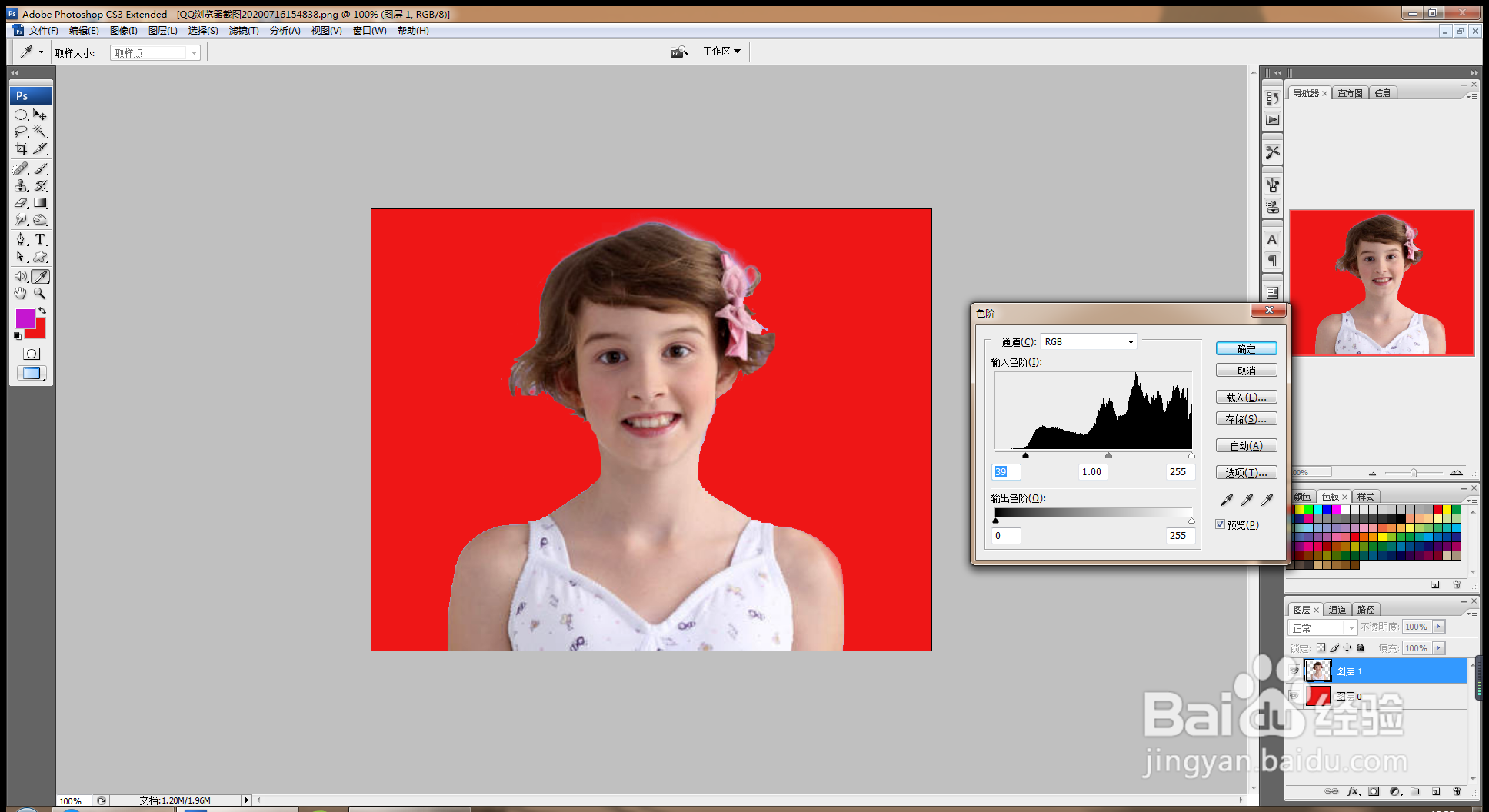Create a new layer from Layers panel
This screenshot has width=1489, height=812.
1436,791
